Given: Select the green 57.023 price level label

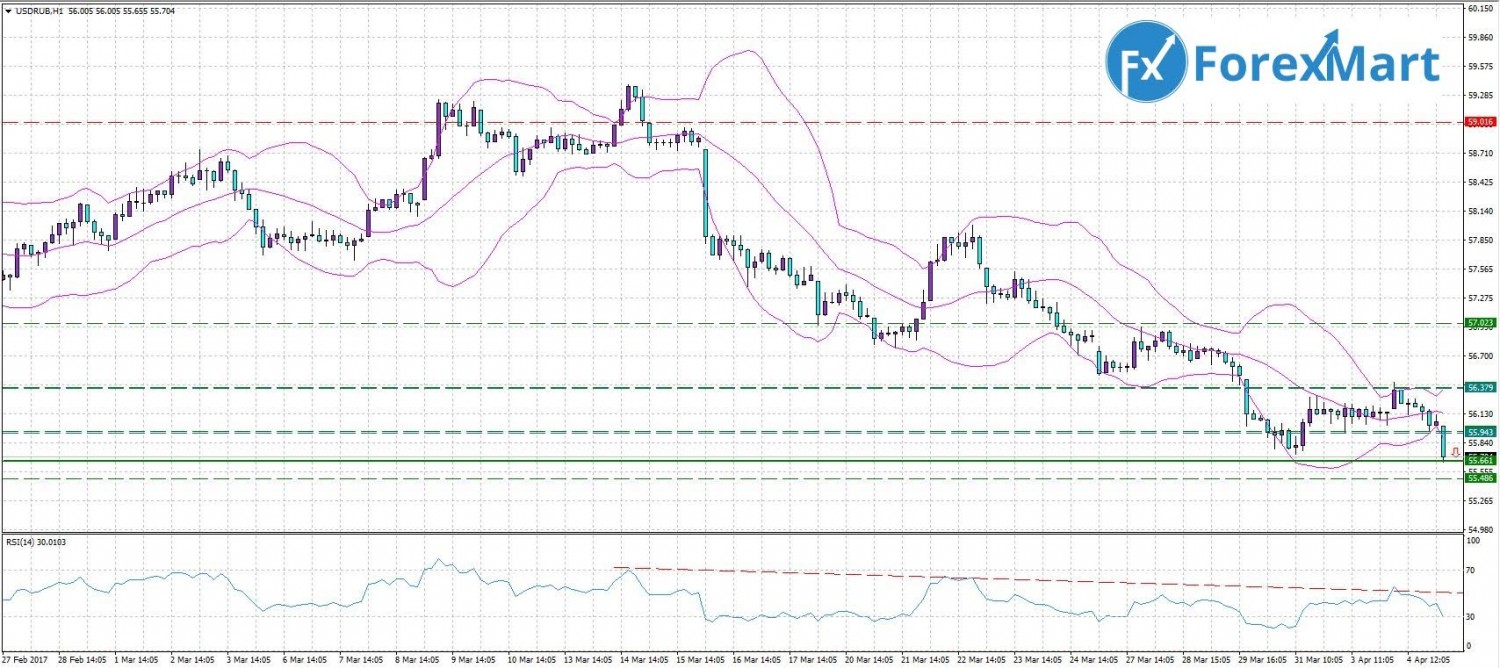Looking at the screenshot, I should pos(1479,323).
